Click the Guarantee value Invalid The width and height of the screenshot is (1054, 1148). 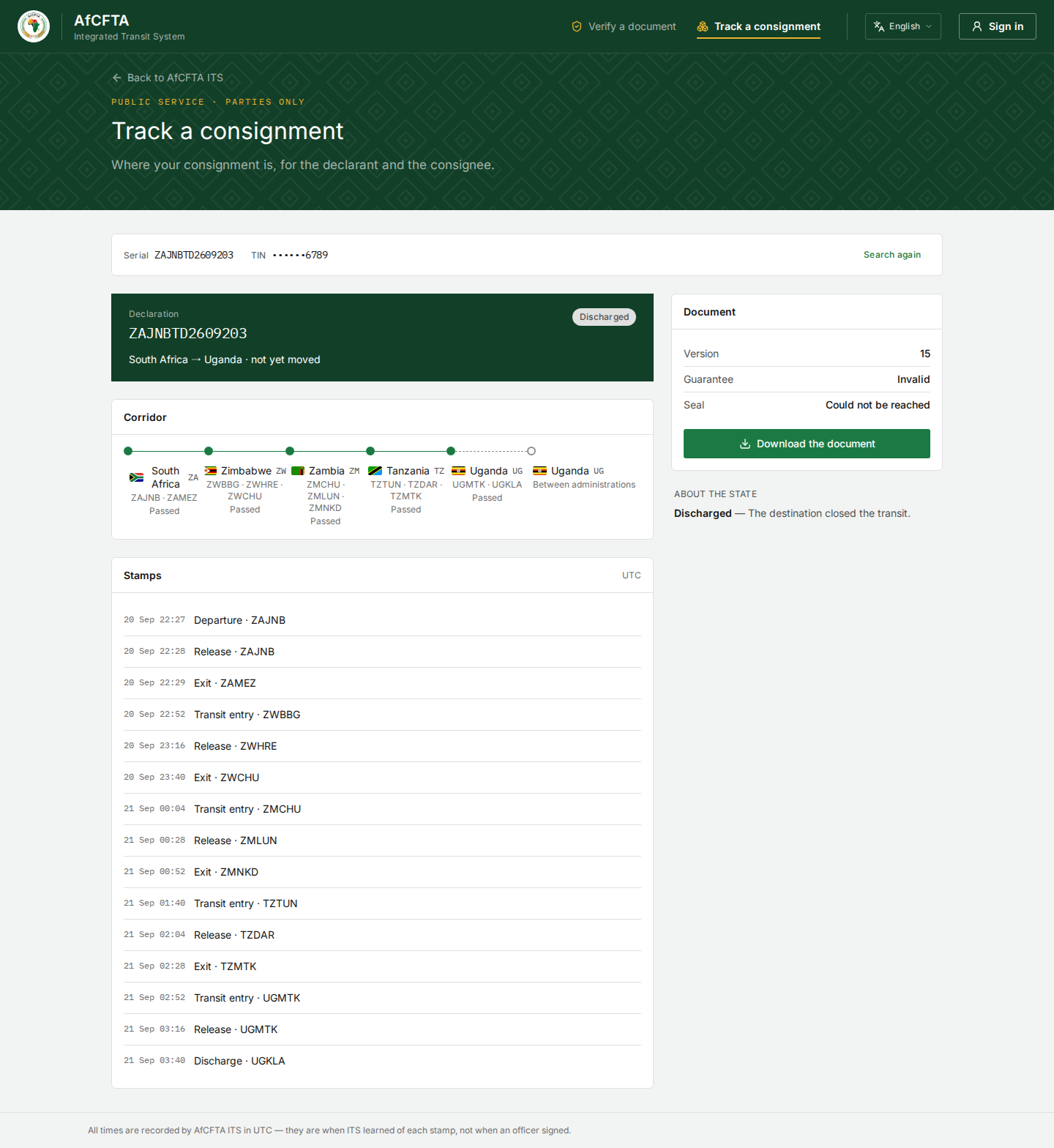point(913,379)
